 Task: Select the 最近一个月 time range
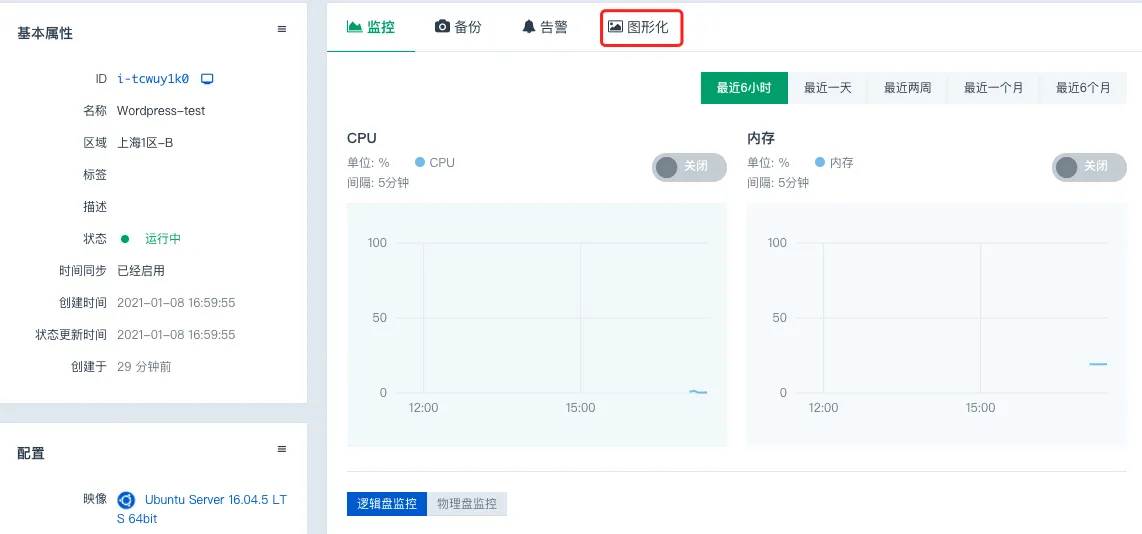[994, 88]
